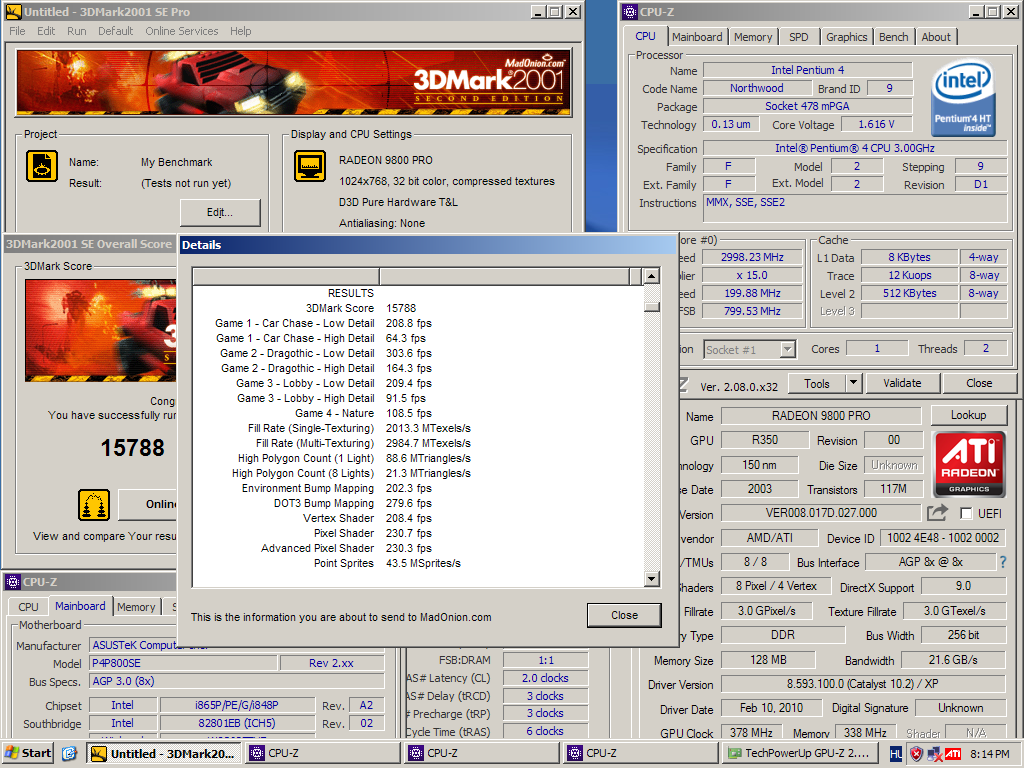Open the Default menu in 3DMark2001
Image resolution: width=1024 pixels, height=768 pixels.
pyautogui.click(x=116, y=31)
